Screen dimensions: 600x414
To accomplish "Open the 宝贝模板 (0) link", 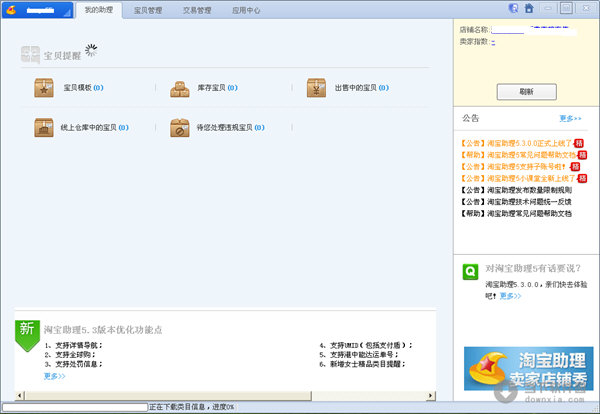I will (83, 88).
